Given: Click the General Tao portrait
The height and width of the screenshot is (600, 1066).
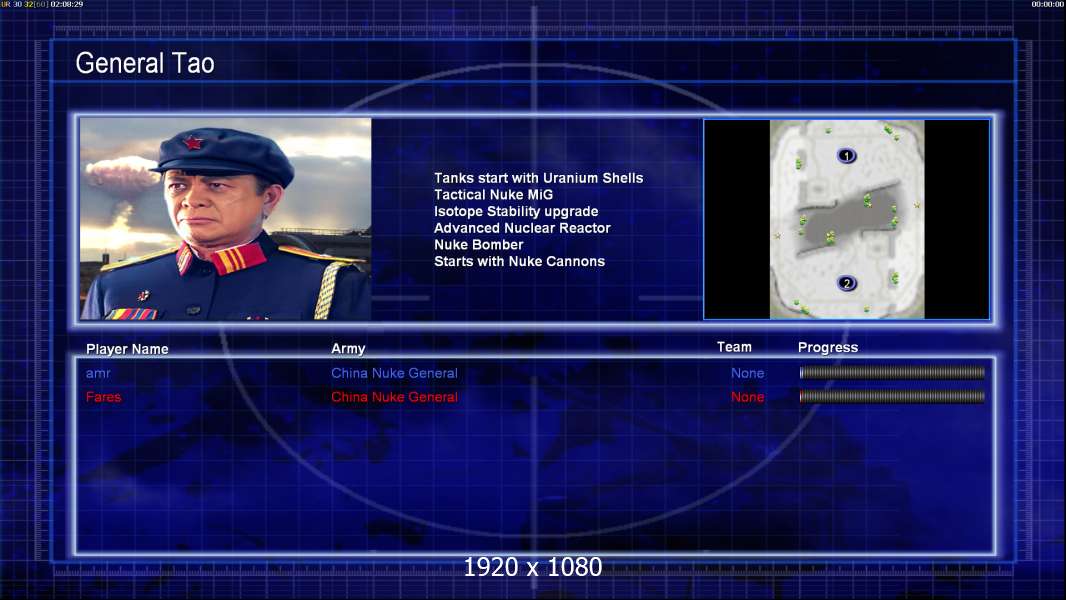Looking at the screenshot, I should point(226,219).
